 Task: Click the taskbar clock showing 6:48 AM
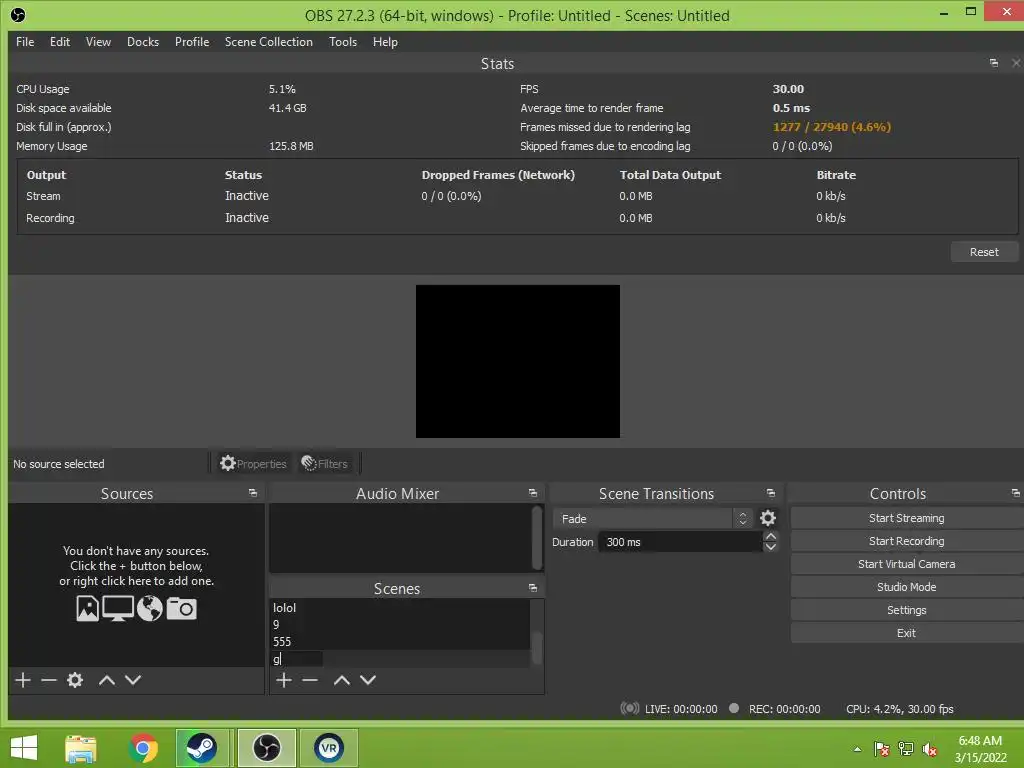(x=980, y=748)
